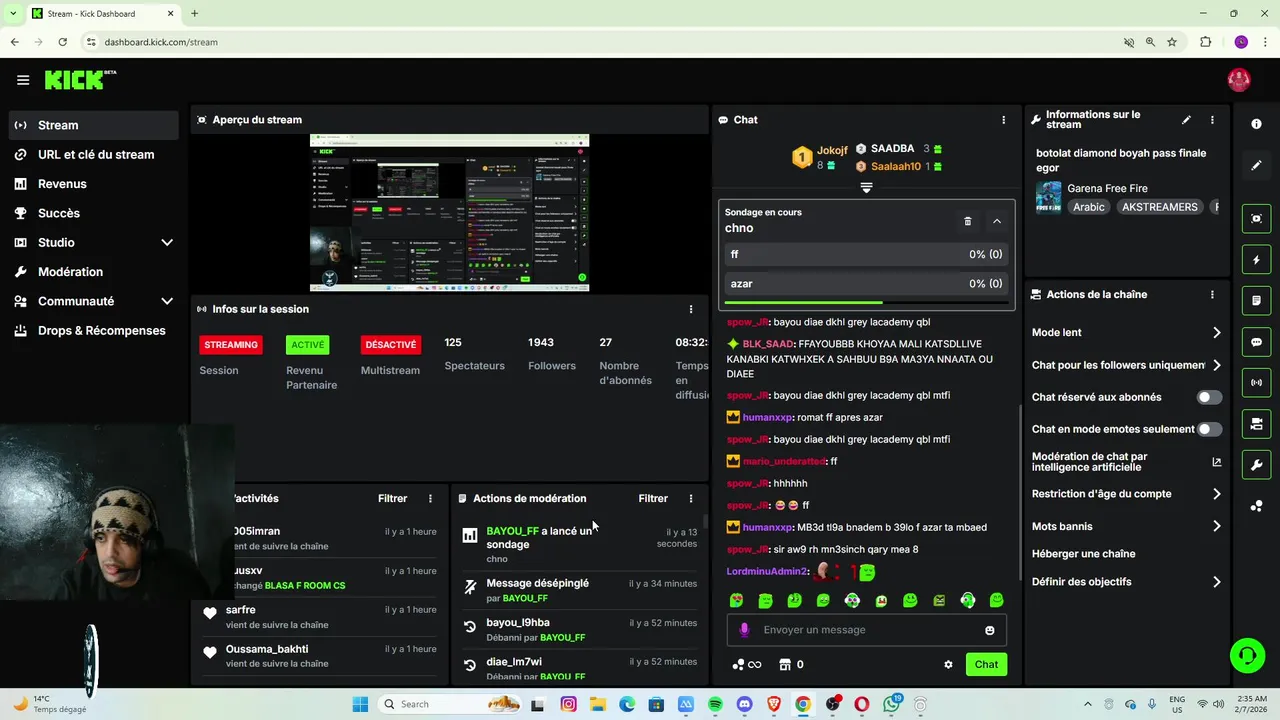
Task: Open the Chat panel options menu
Action: click(x=1003, y=120)
